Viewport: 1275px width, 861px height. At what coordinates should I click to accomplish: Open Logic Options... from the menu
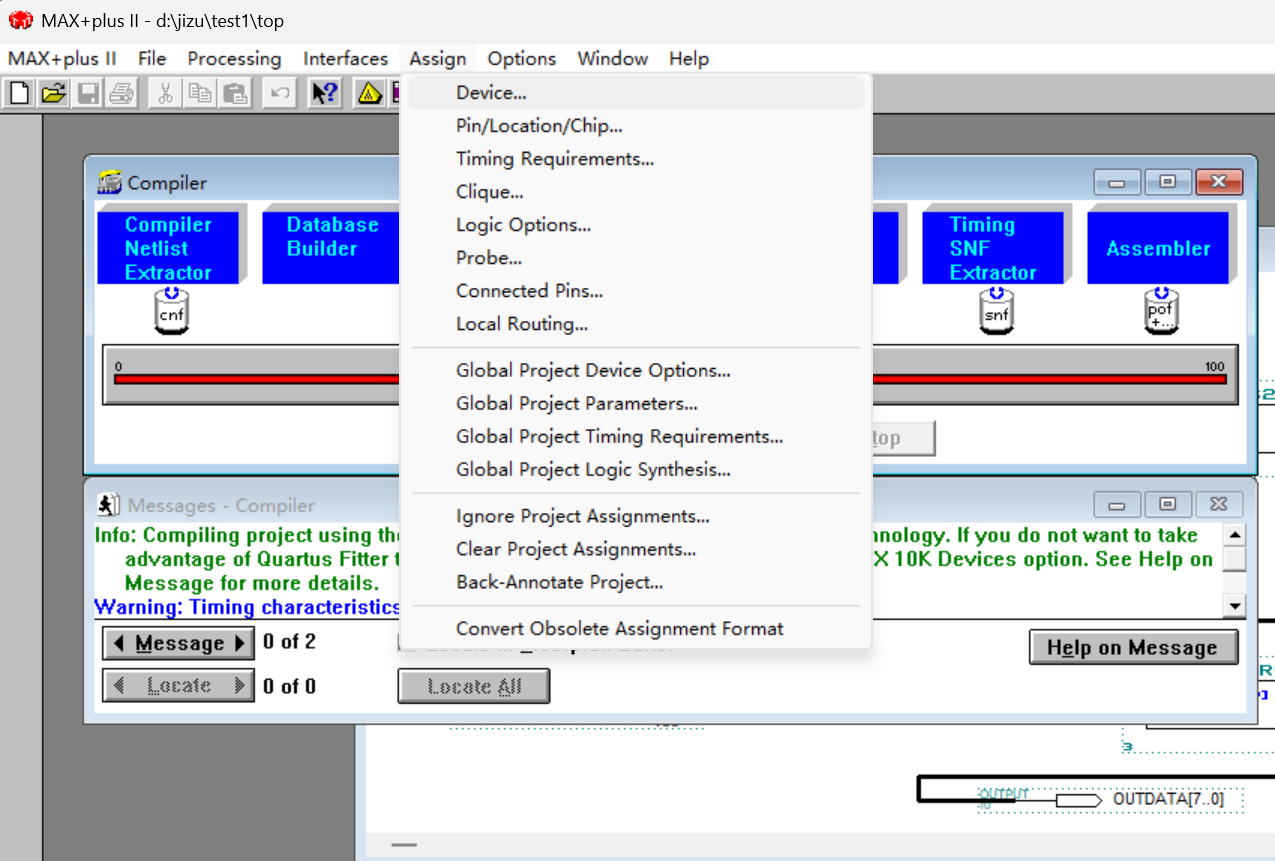click(636, 225)
